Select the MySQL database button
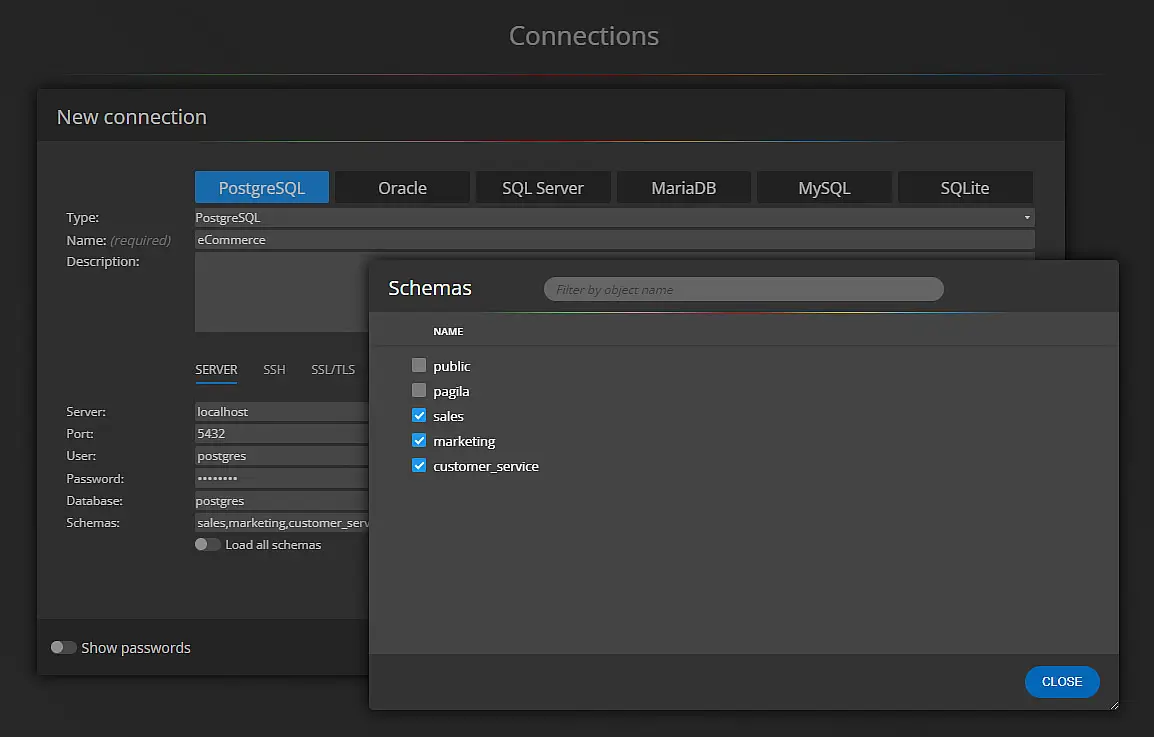The height and width of the screenshot is (737, 1154). click(824, 188)
